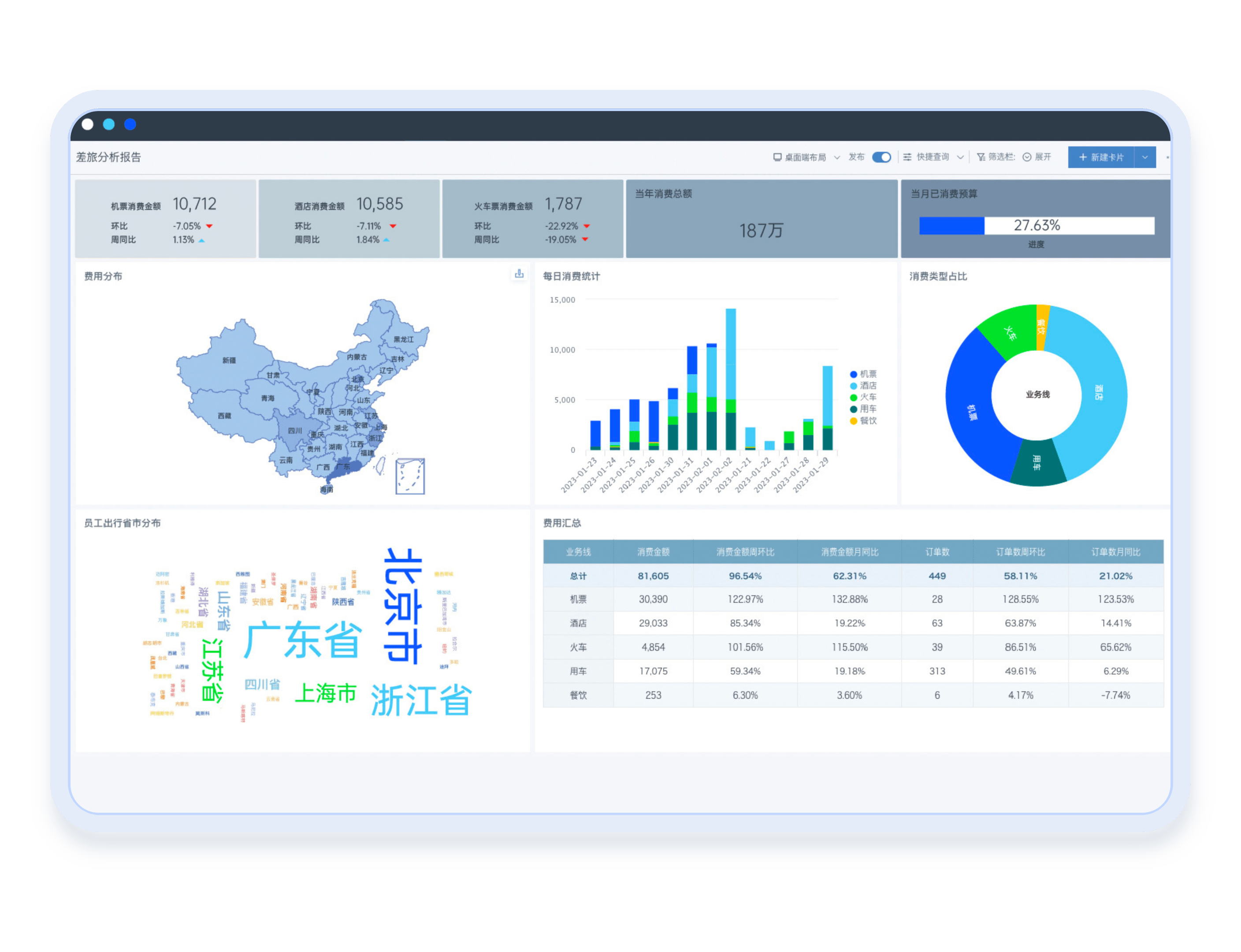Click 广东省 in the word cloud
Viewport: 1241px width, 952px height.
303,640
